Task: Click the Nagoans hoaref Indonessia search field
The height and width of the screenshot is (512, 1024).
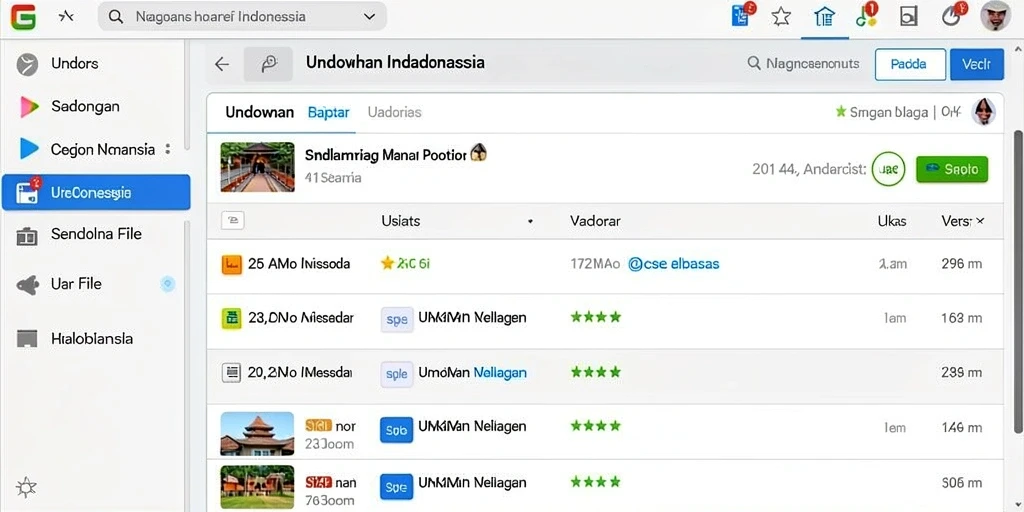Action: click(x=242, y=16)
